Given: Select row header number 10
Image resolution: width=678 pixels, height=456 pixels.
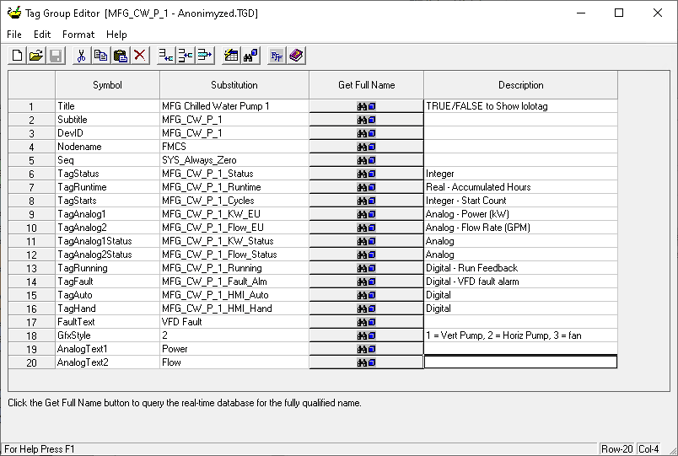Looking at the screenshot, I should pyautogui.click(x=32, y=228).
